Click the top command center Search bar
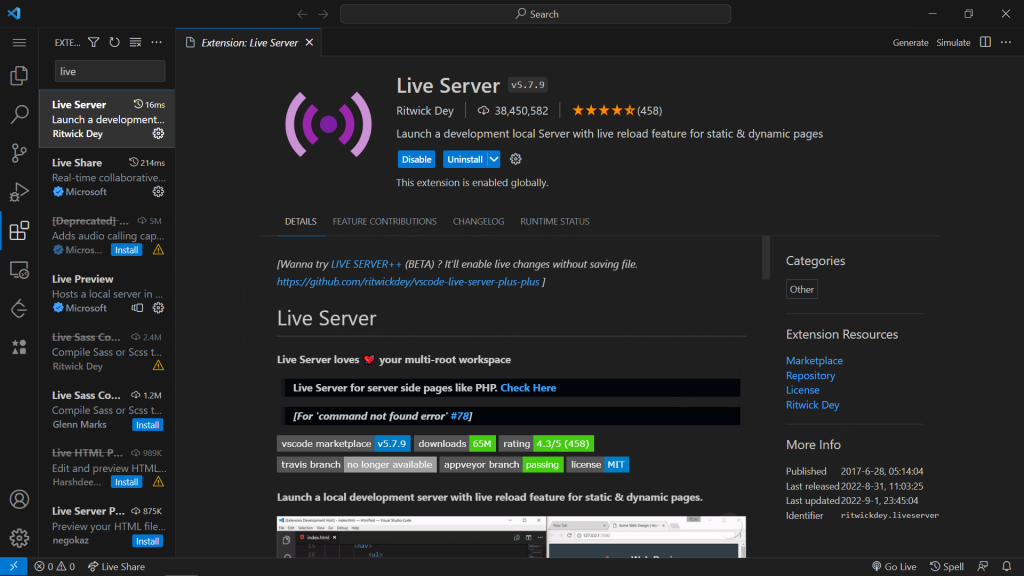 [x=535, y=14]
